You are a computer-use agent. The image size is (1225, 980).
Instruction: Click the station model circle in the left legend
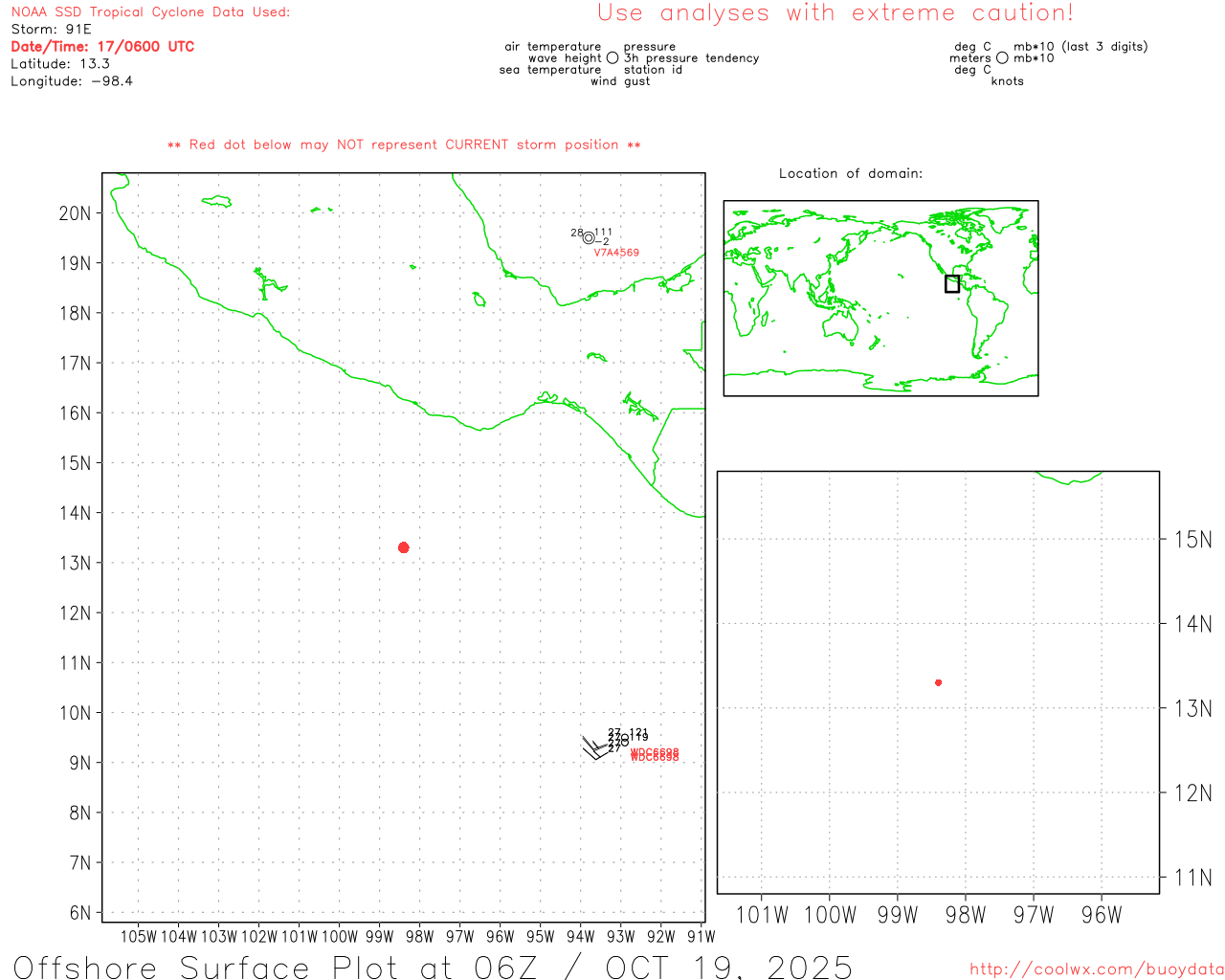click(x=612, y=58)
